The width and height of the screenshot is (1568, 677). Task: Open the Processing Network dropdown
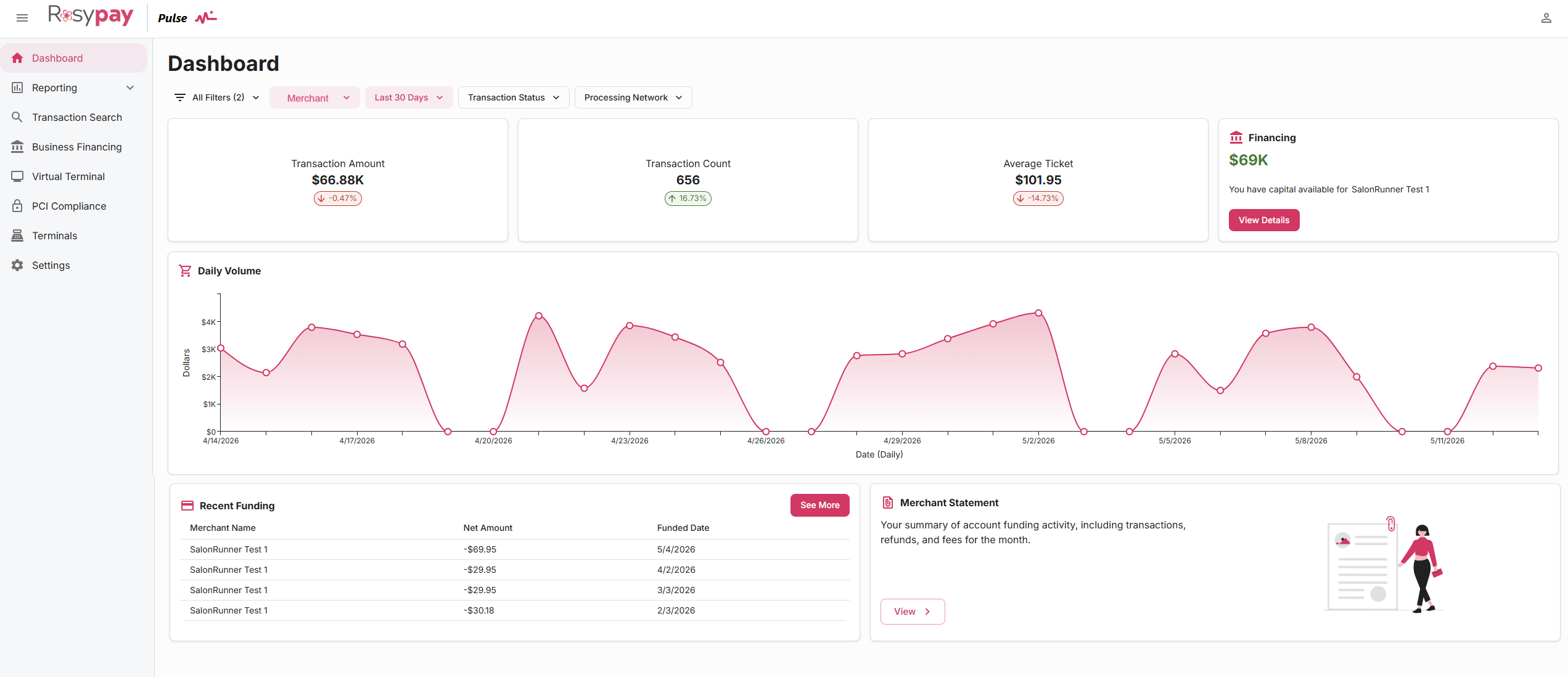(x=633, y=97)
